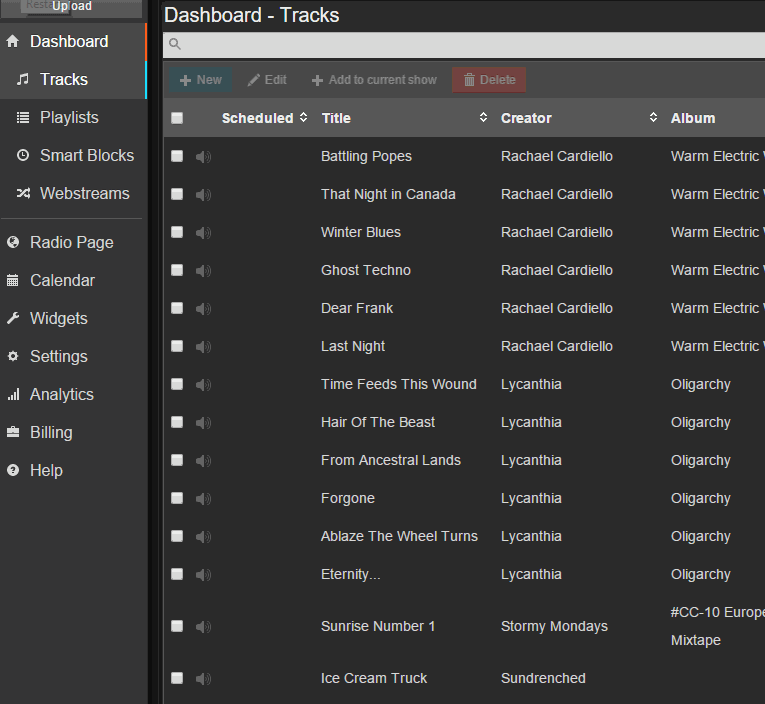The height and width of the screenshot is (704, 765).
Task: Click the Dashboard home icon
Action: (13, 41)
